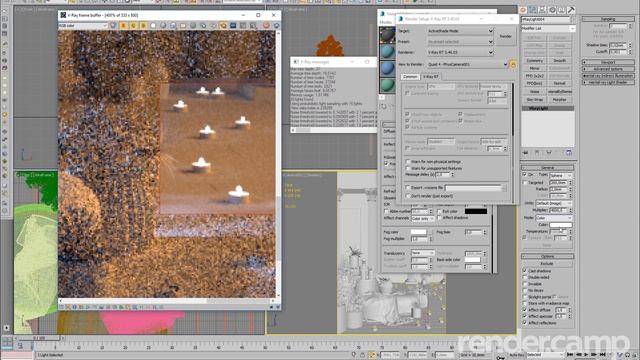Click the Symmetry modifier button
This screenshot has height=360, width=640.
point(534,60)
